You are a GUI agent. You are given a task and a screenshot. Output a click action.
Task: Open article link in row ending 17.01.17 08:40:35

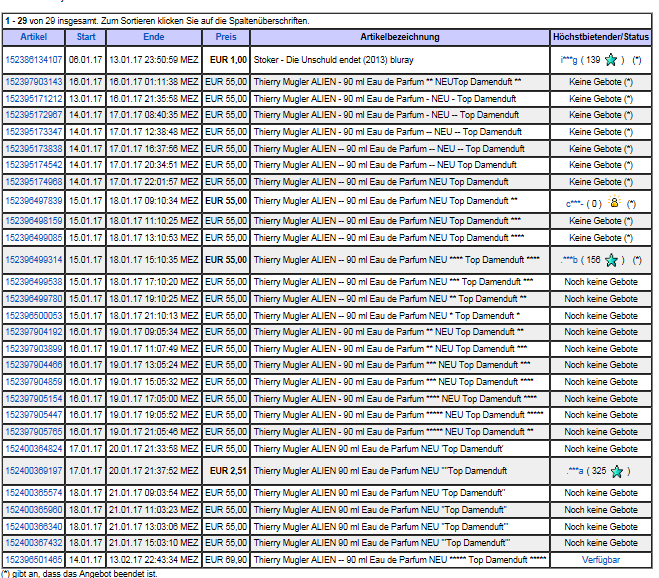(x=34, y=115)
